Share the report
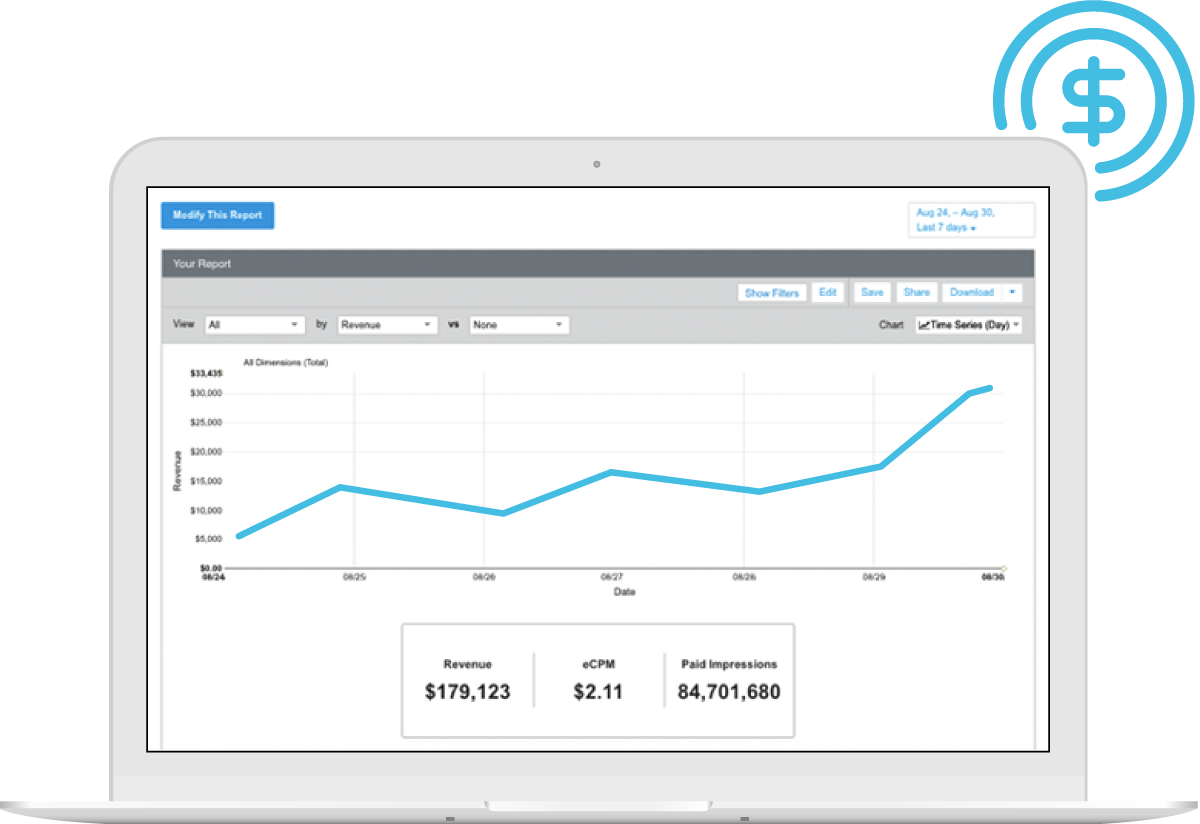 pyautogui.click(x=916, y=292)
